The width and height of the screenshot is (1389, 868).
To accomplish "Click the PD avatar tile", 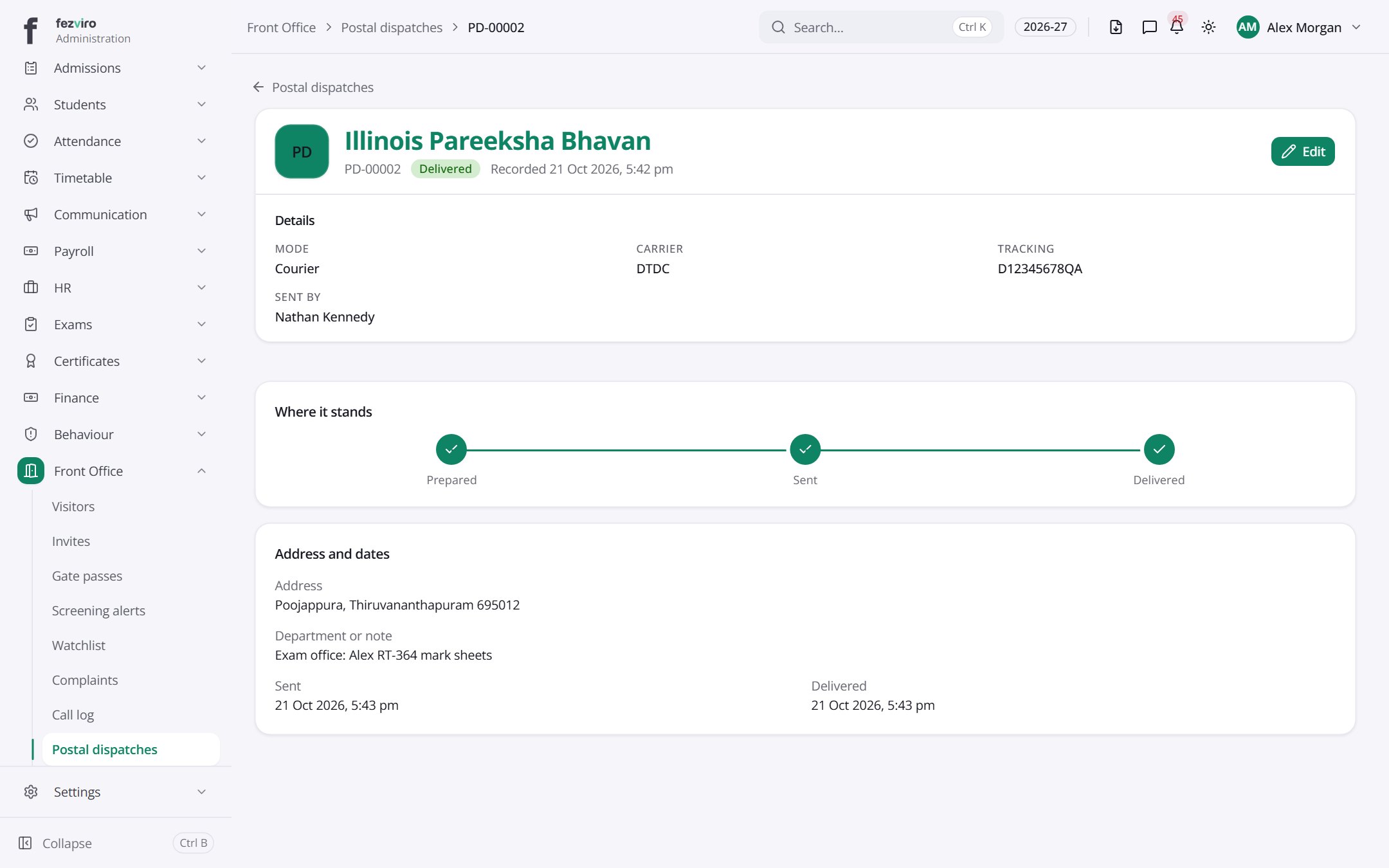I will point(302,151).
